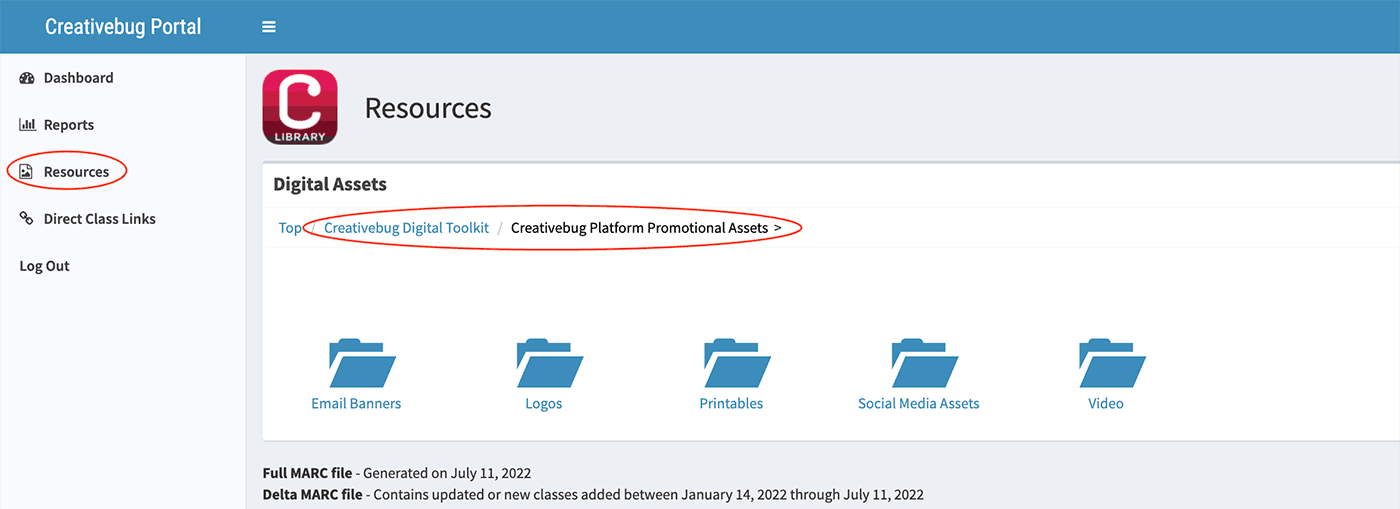The width and height of the screenshot is (1400, 509).
Task: Click the Video label link
Action: [1106, 404]
